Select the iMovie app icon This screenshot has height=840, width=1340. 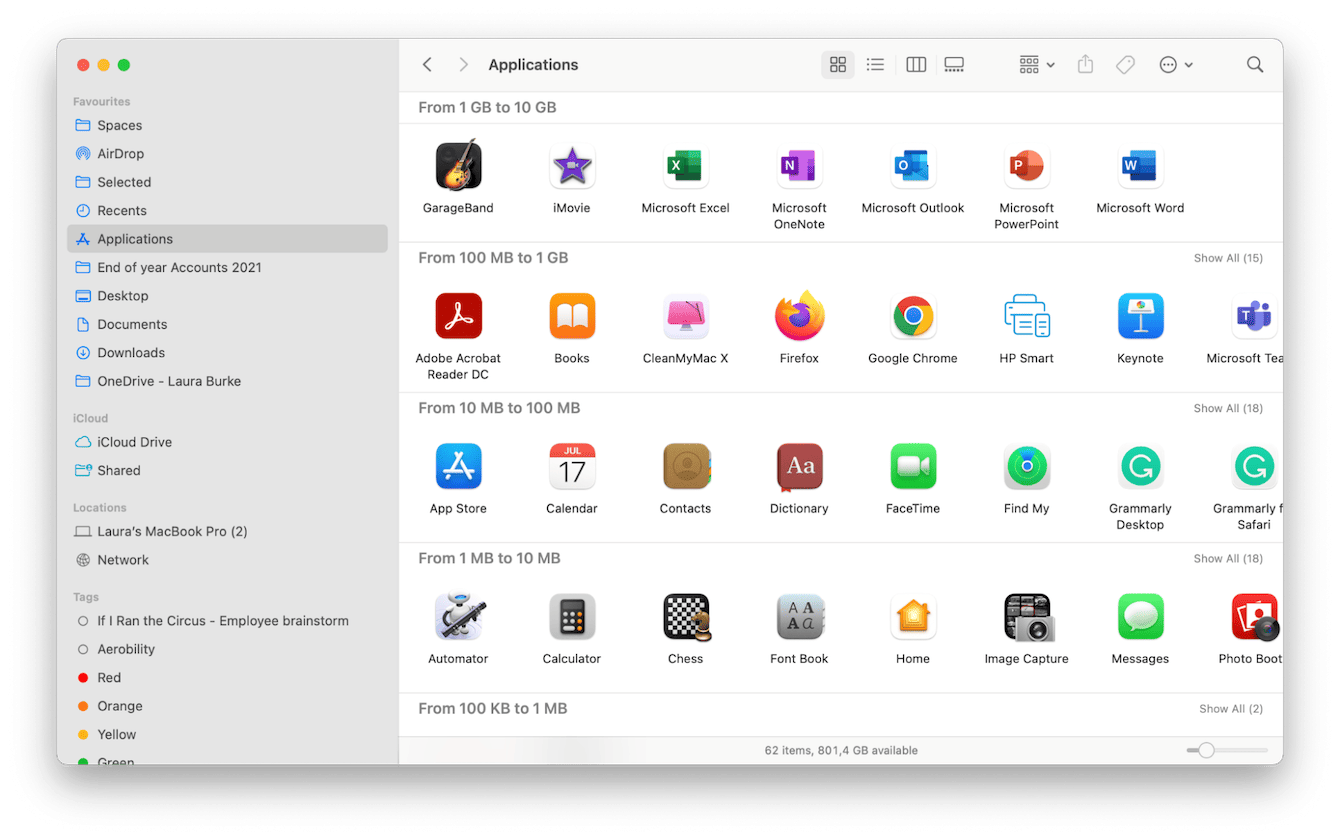572,165
